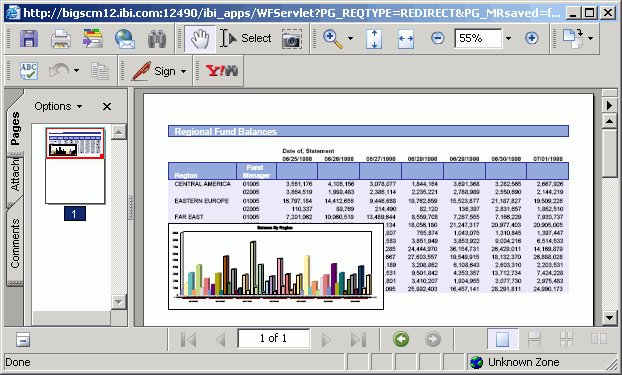This screenshot has width=622, height=375.
Task: Click the First Page navigation button
Action: 188,340
